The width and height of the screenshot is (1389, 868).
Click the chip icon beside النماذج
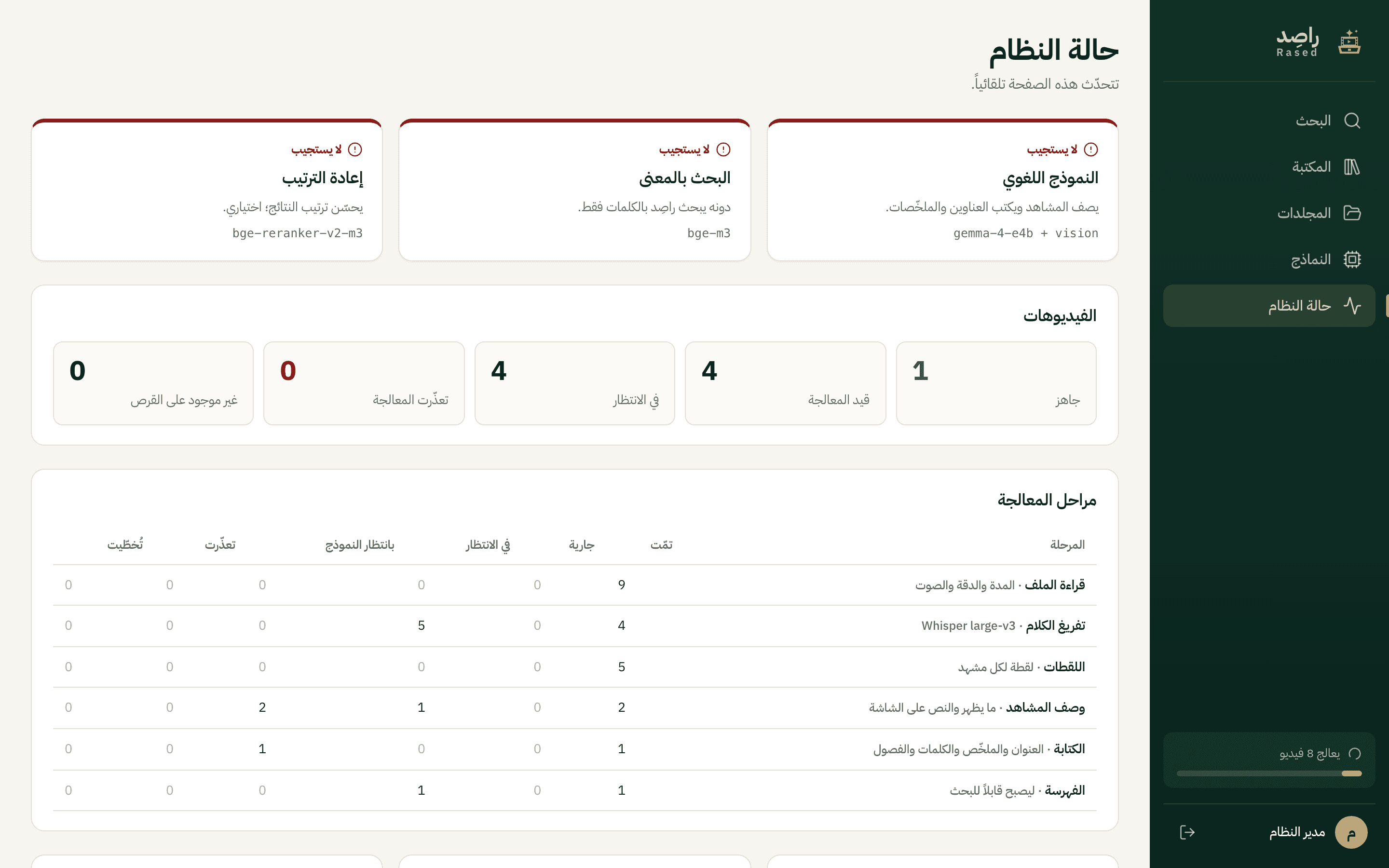click(1352, 259)
